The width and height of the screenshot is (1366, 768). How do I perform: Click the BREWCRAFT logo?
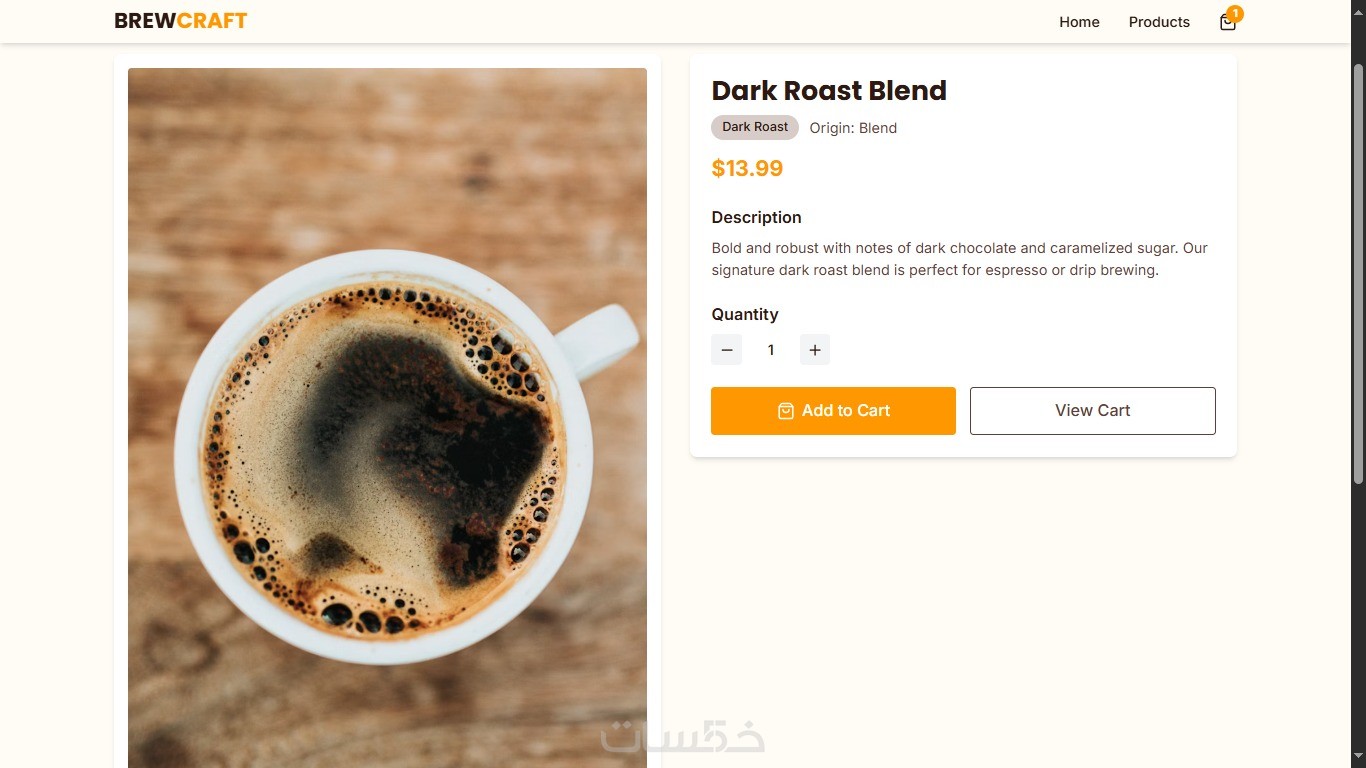[181, 21]
